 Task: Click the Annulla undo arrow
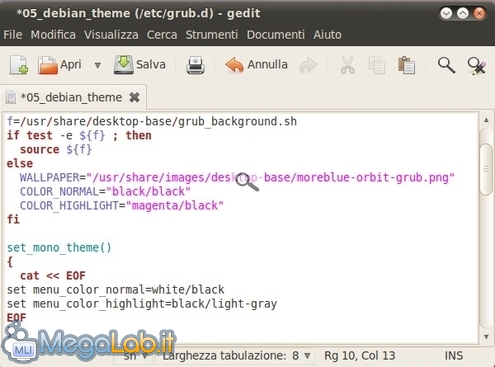pyautogui.click(x=234, y=65)
